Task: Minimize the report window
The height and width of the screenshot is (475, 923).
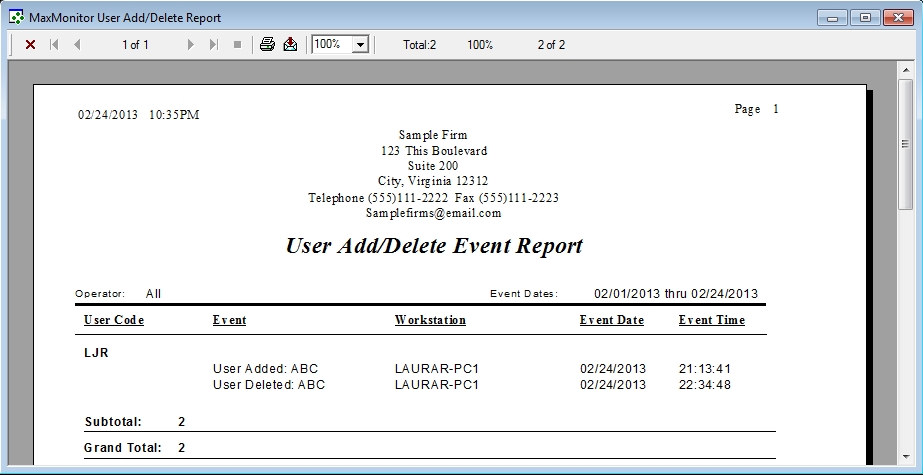Action: click(834, 17)
